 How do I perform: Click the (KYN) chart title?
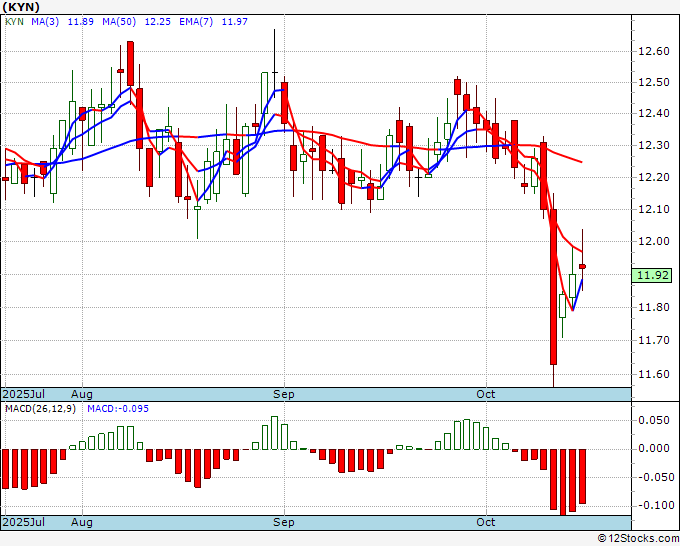(21, 7)
